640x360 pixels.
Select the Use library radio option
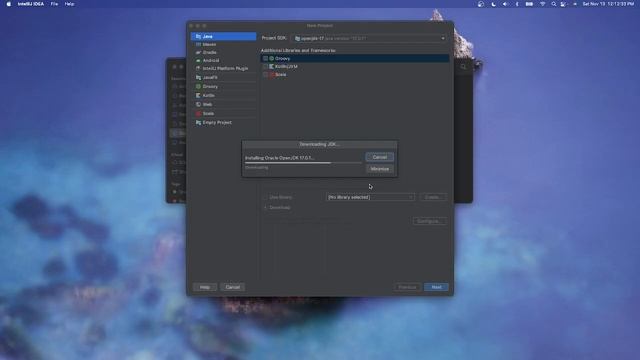(266, 197)
